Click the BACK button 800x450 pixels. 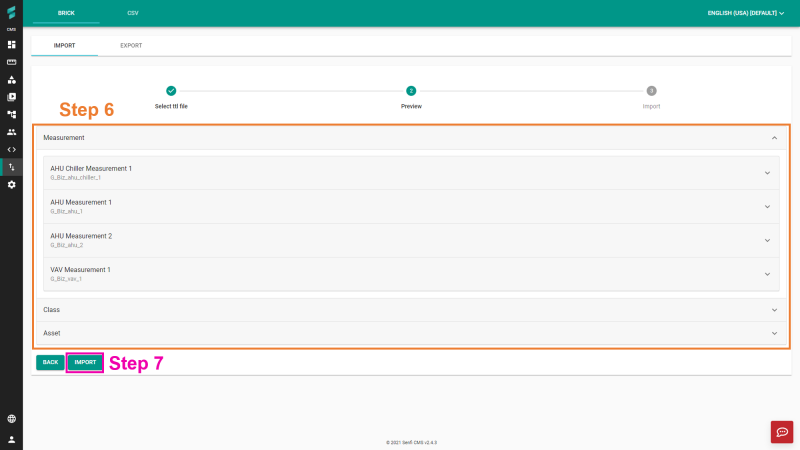click(50, 362)
